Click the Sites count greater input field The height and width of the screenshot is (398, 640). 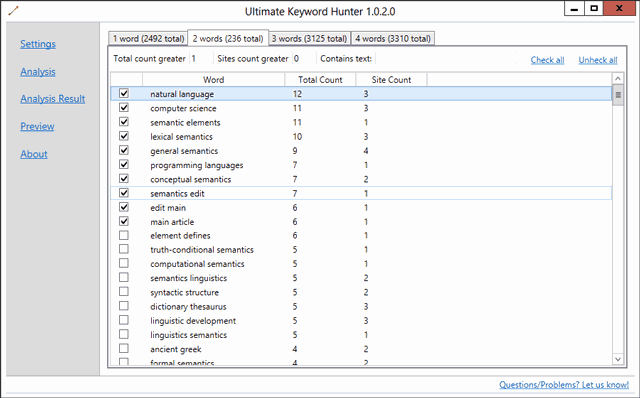304,59
